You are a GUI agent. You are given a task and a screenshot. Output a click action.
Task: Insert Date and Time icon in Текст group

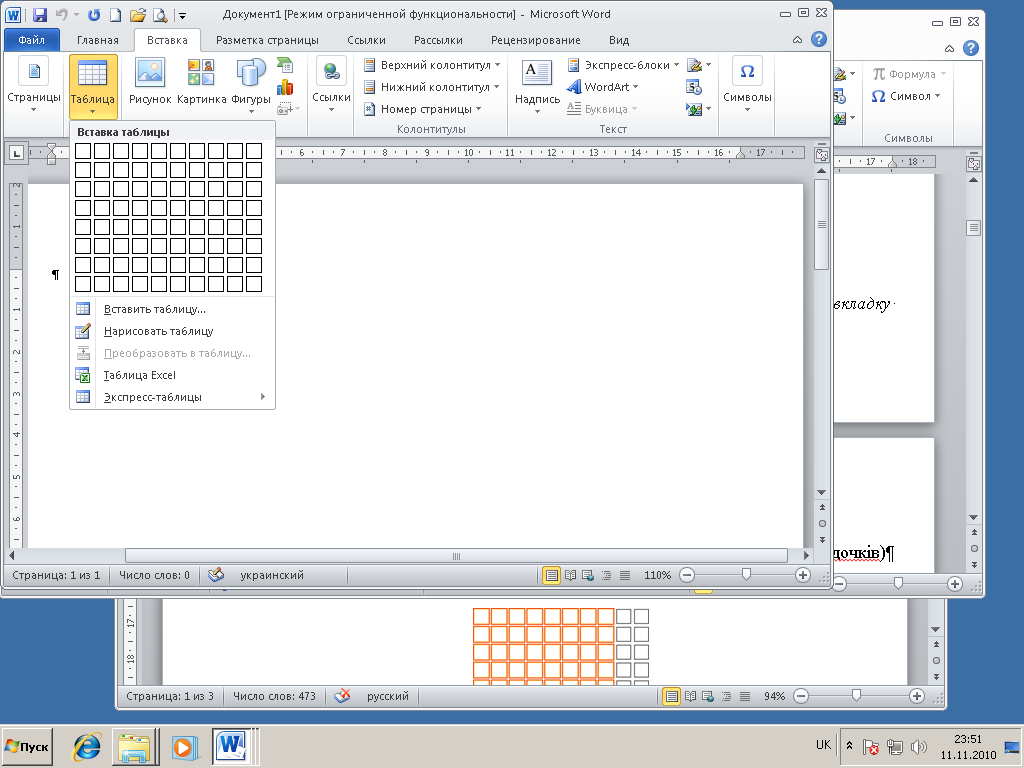pyautogui.click(x=694, y=87)
